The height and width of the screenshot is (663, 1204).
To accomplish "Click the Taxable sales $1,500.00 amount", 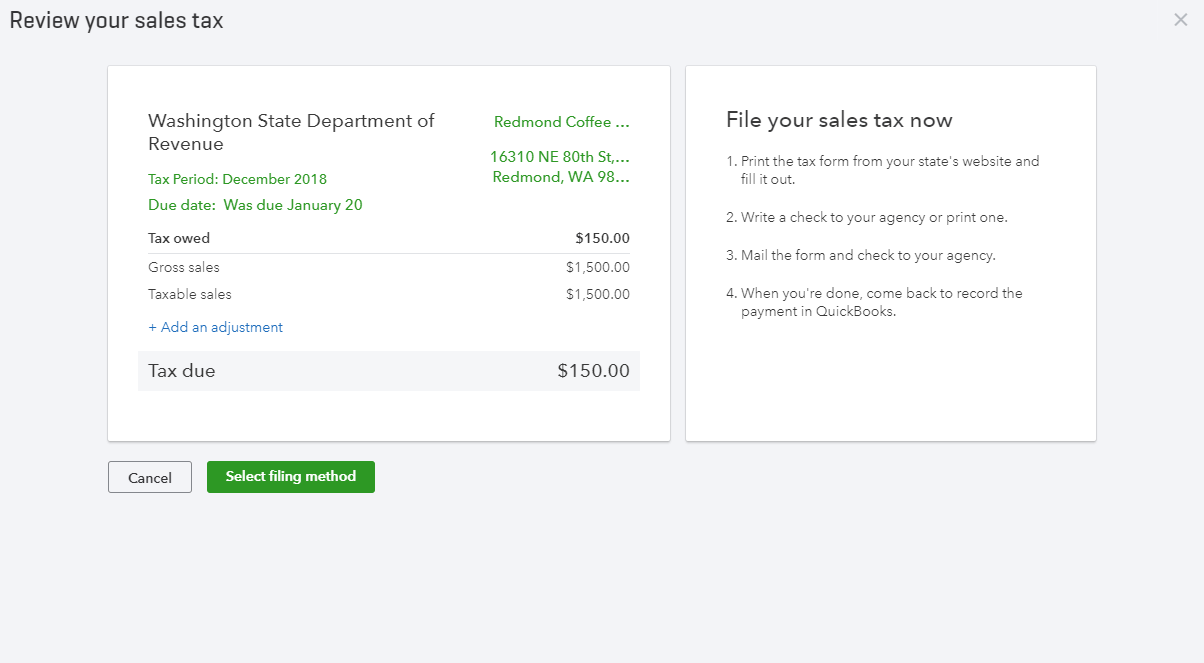I will 597,294.
